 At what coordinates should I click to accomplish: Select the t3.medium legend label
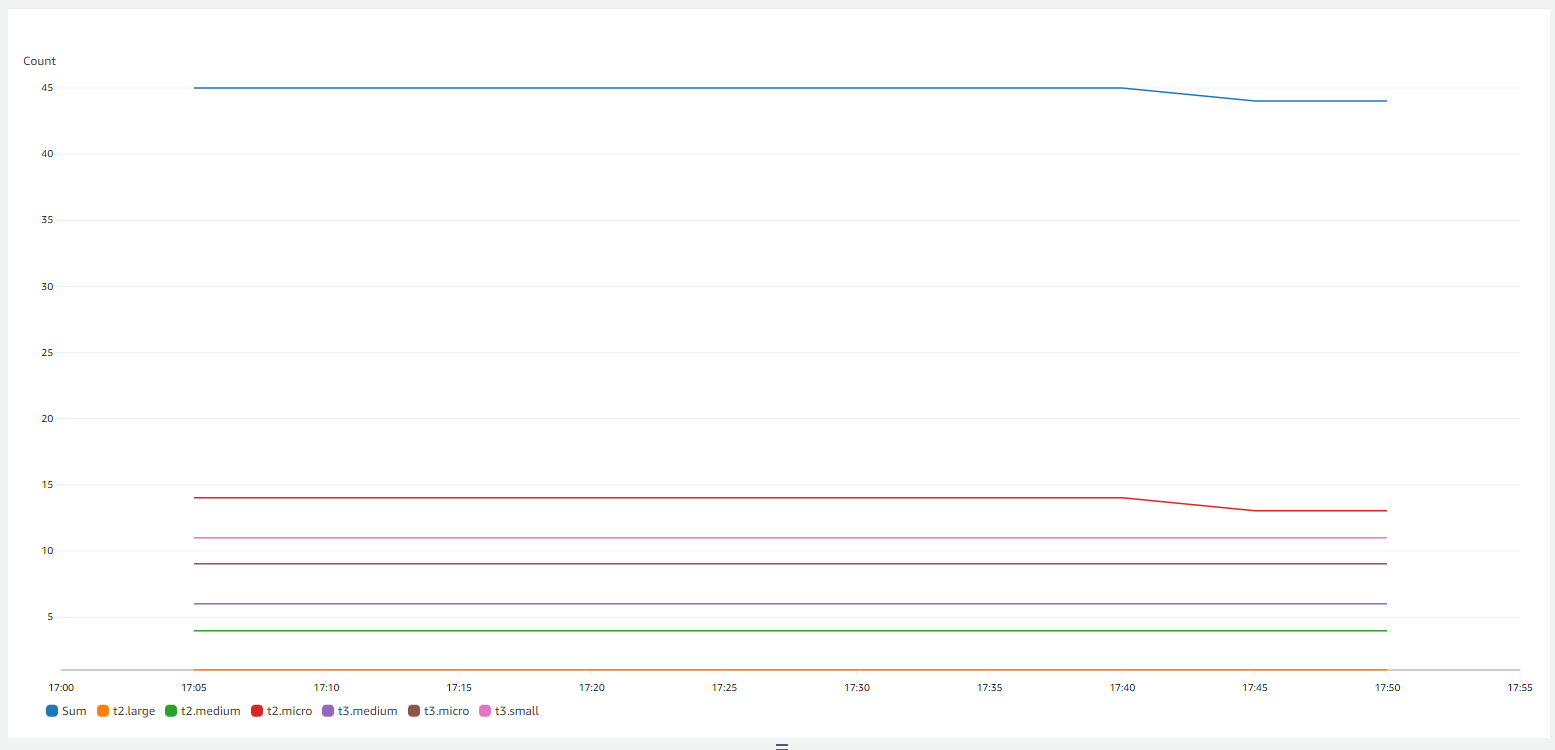[x=367, y=711]
